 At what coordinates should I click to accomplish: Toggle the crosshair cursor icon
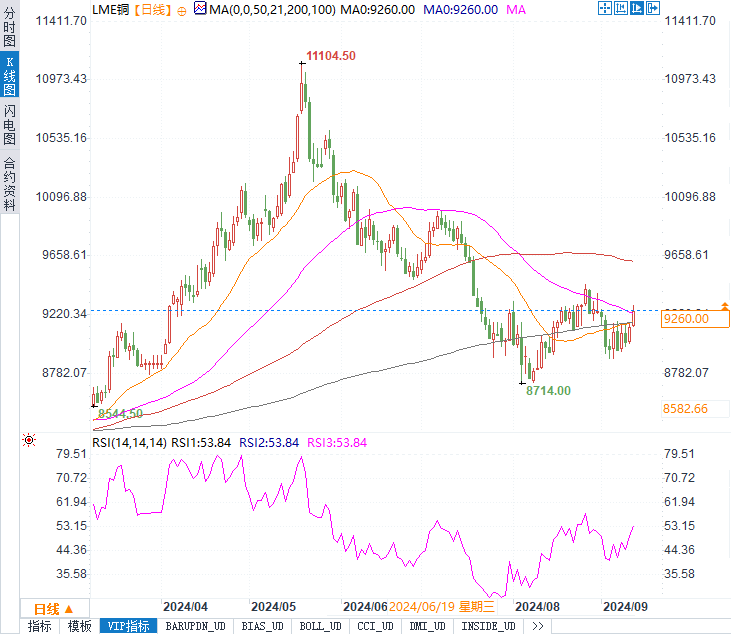coord(605,8)
